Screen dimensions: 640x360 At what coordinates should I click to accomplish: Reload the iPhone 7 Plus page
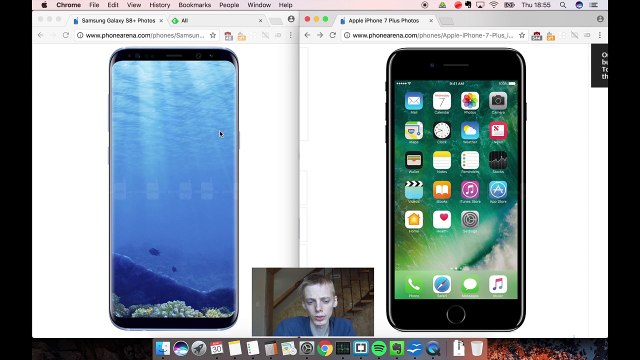(333, 36)
